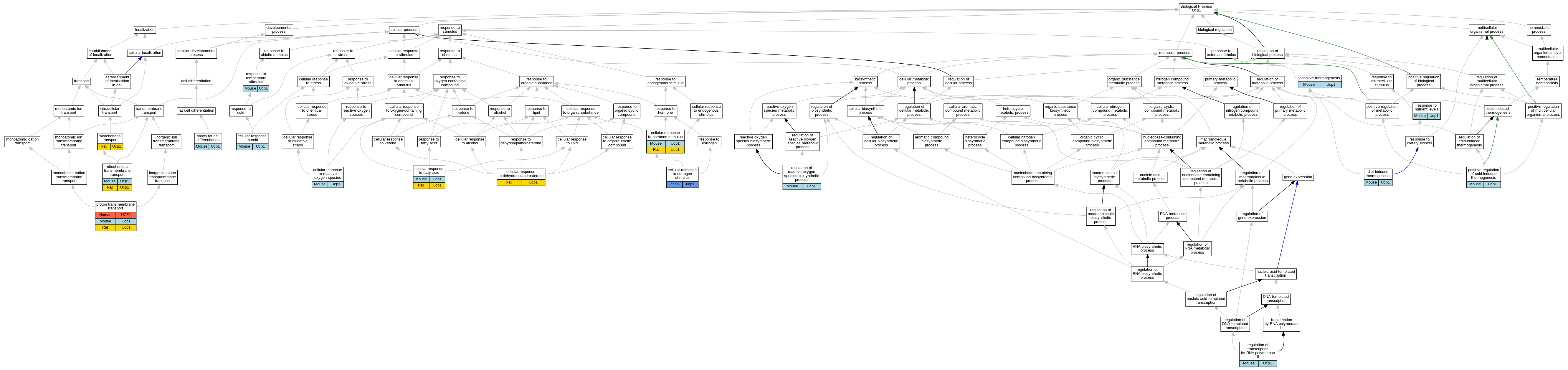Click the 'multicellular organismal-level homeostasis' node
This screenshot has height=370, width=1568.
[x=1547, y=53]
